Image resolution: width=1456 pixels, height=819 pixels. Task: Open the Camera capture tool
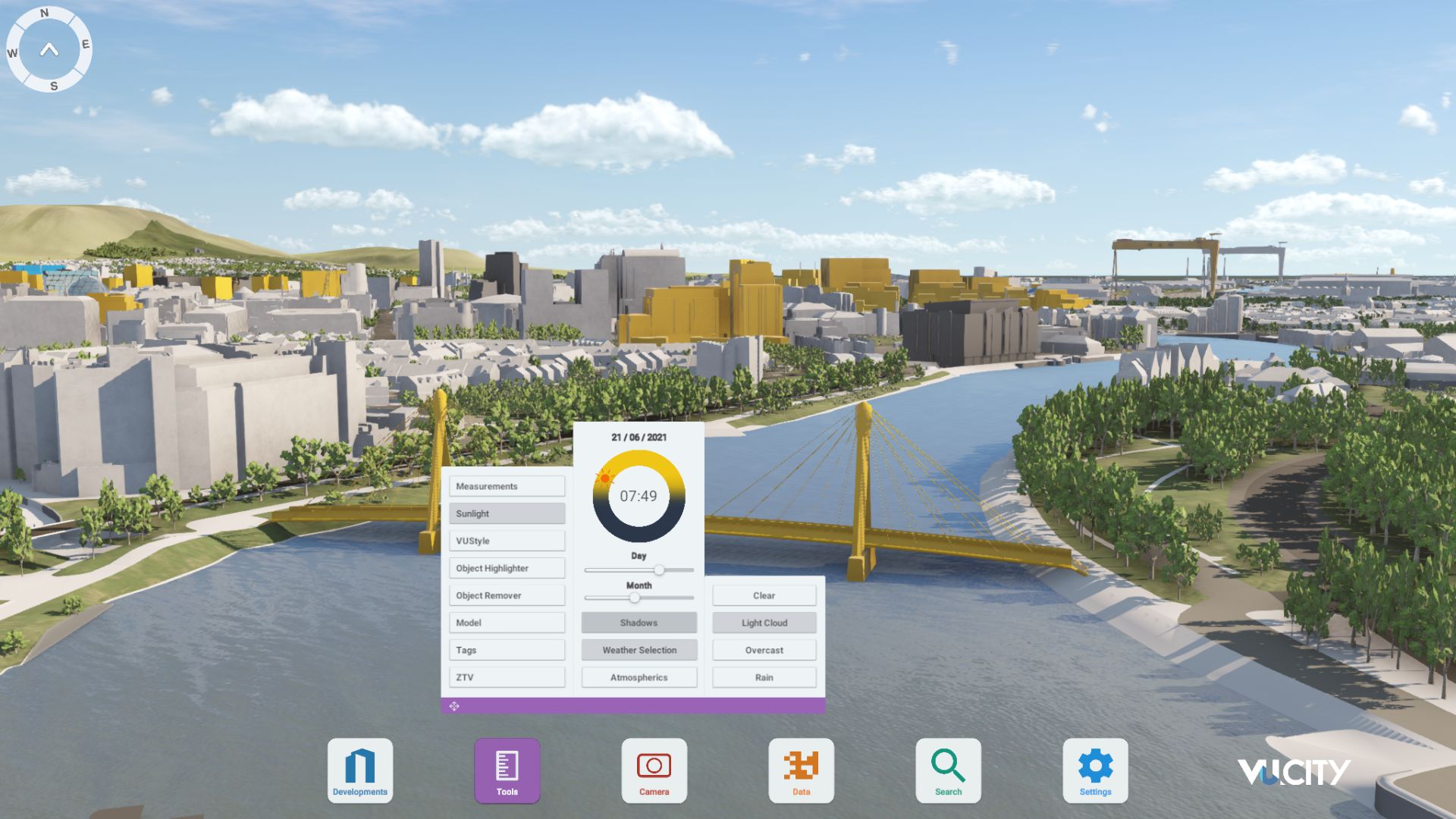point(654,770)
